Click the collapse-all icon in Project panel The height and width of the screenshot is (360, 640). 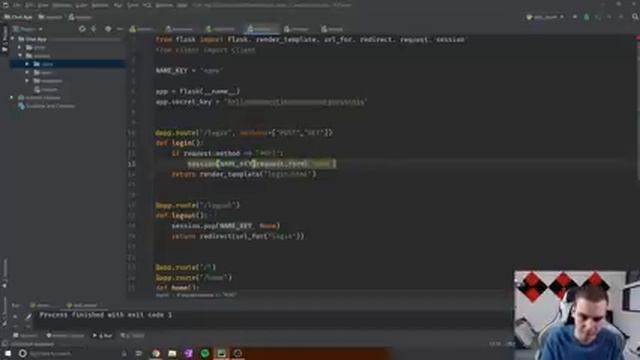pos(93,29)
